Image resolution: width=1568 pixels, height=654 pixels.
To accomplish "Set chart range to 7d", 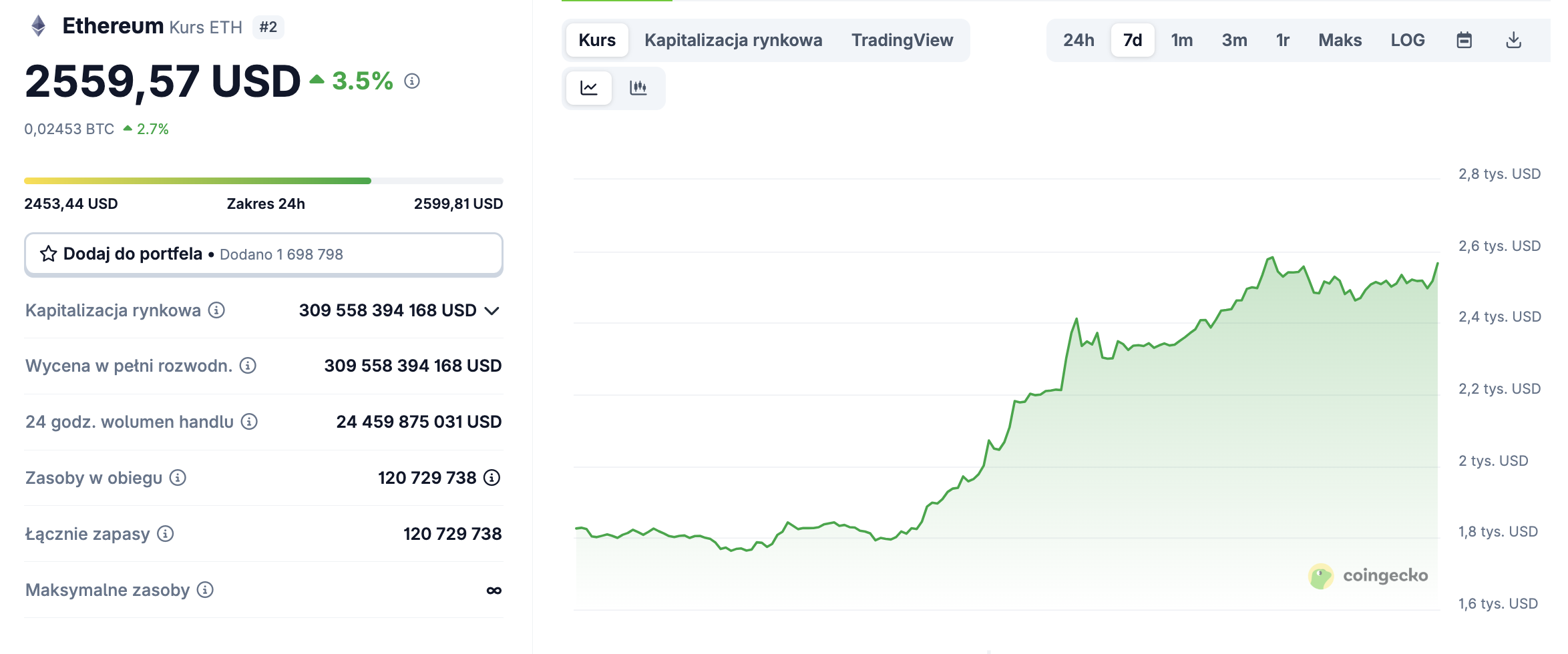I will click(x=1133, y=40).
